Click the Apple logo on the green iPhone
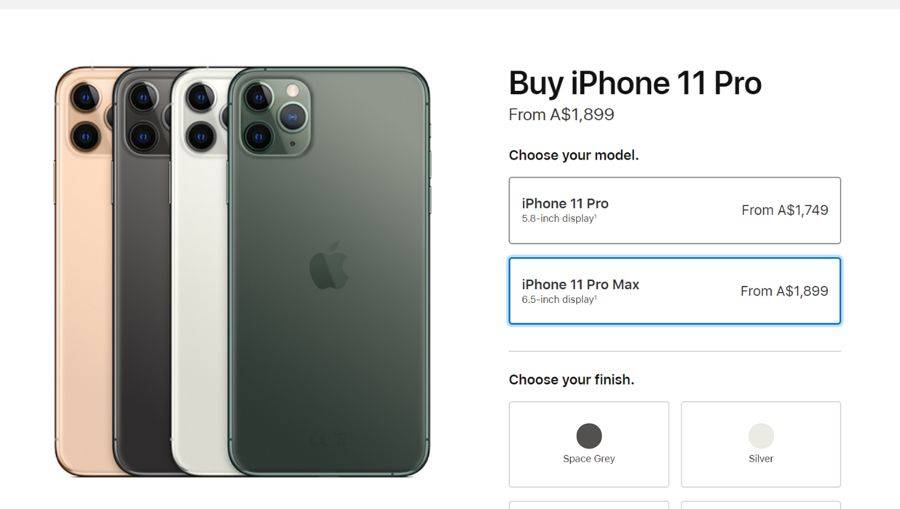The image size is (900, 509). (x=329, y=266)
